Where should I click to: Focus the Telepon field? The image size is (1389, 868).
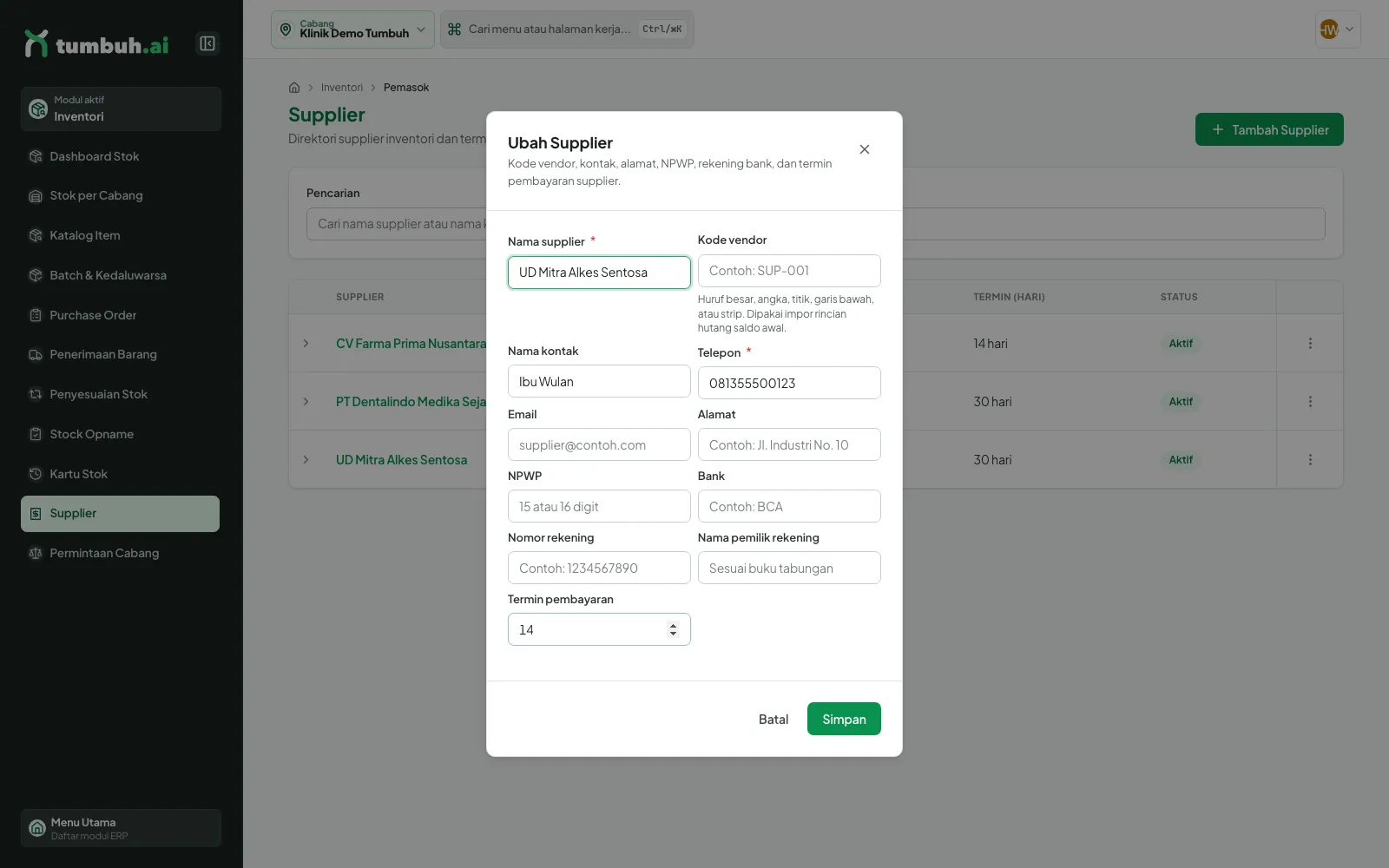pos(789,383)
